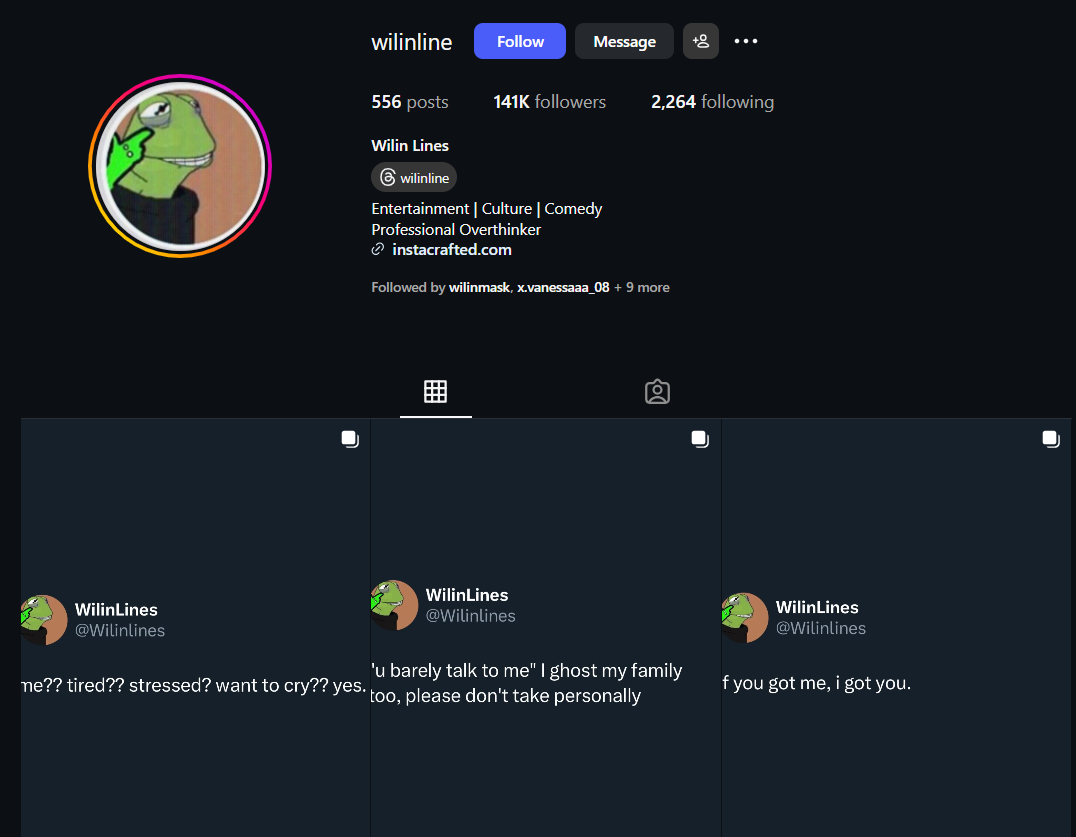1076x837 pixels.
Task: Switch to the posts grid tab
Action: [x=436, y=392]
